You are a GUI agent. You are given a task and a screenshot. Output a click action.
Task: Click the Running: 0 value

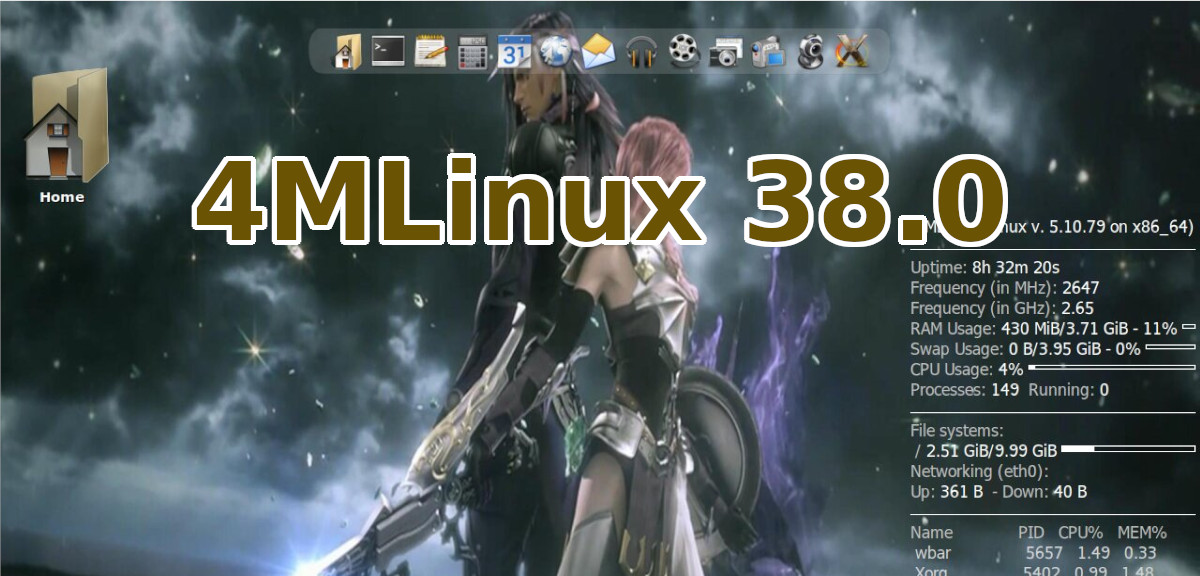pos(1068,390)
